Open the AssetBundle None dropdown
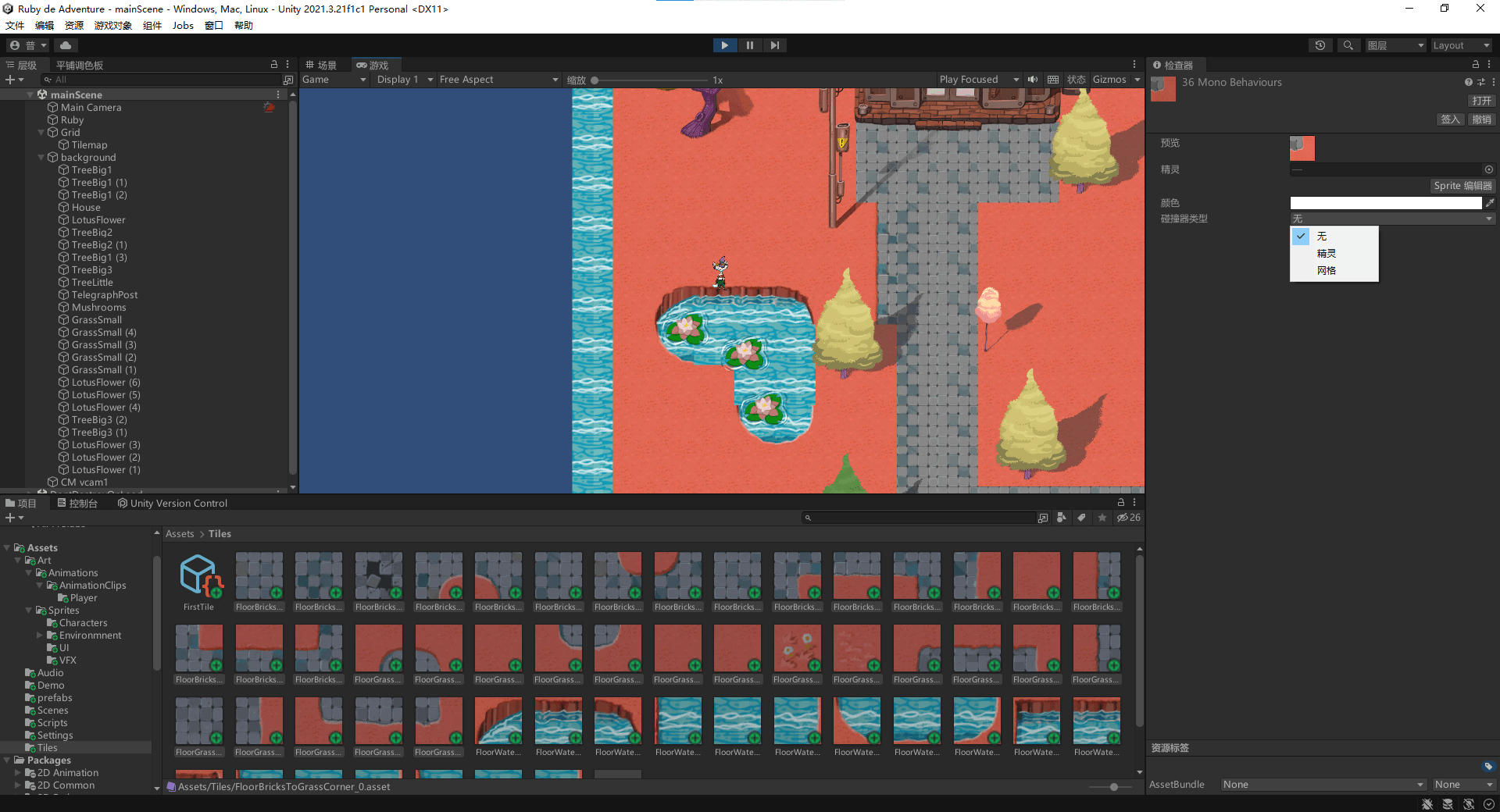Image resolution: width=1500 pixels, height=812 pixels. click(1323, 785)
